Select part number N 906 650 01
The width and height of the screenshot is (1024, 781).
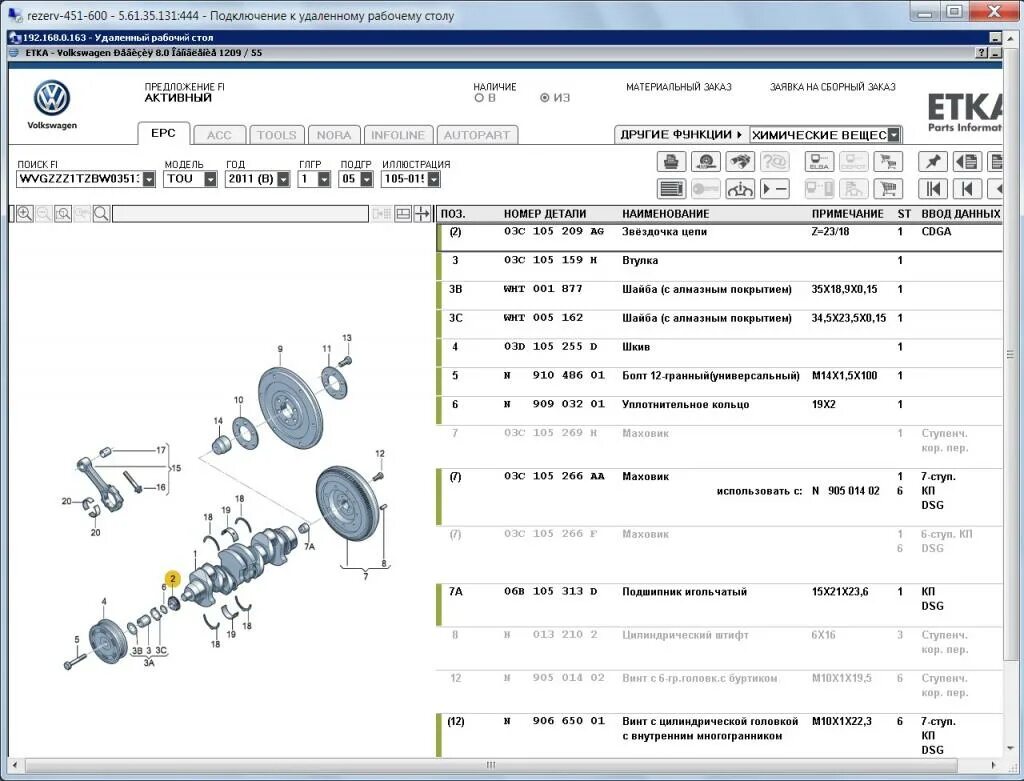coord(554,721)
